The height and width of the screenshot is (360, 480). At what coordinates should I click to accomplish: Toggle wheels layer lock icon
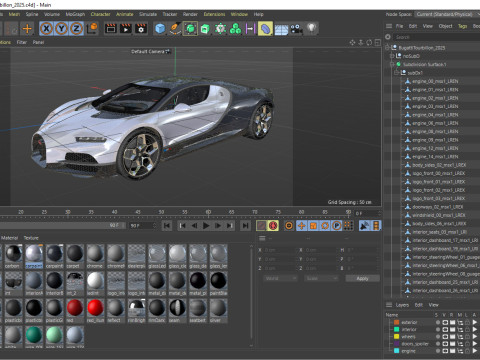[x=467, y=337]
